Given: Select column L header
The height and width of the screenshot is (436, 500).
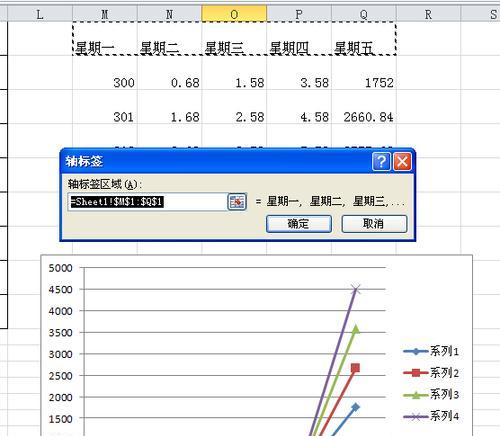Looking at the screenshot, I should point(40,14).
